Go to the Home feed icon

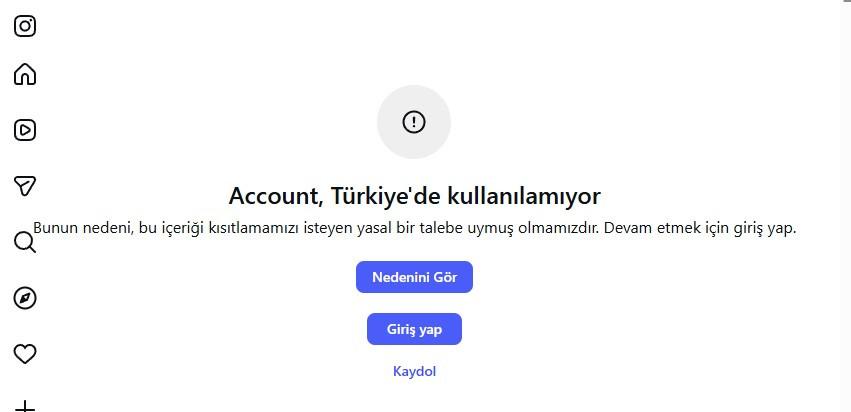pos(24,74)
